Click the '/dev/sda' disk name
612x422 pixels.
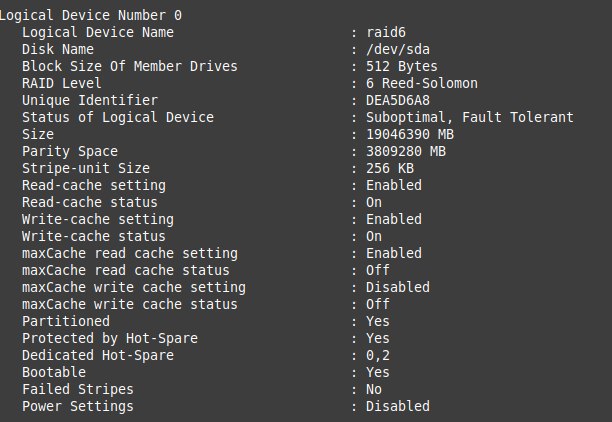point(398,50)
